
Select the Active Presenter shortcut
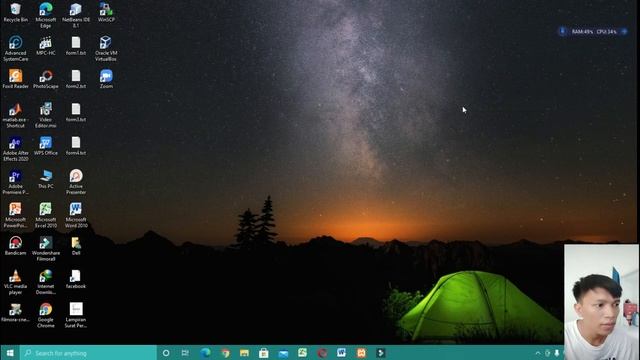[76, 182]
